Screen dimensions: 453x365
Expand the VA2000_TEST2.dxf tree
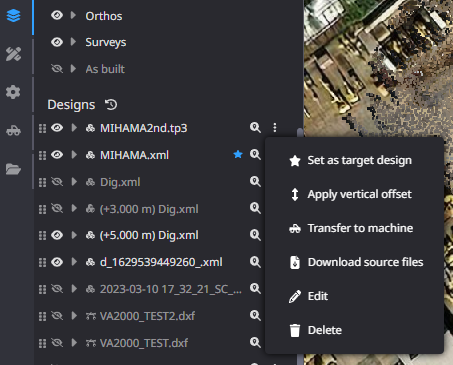pyautogui.click(x=74, y=316)
